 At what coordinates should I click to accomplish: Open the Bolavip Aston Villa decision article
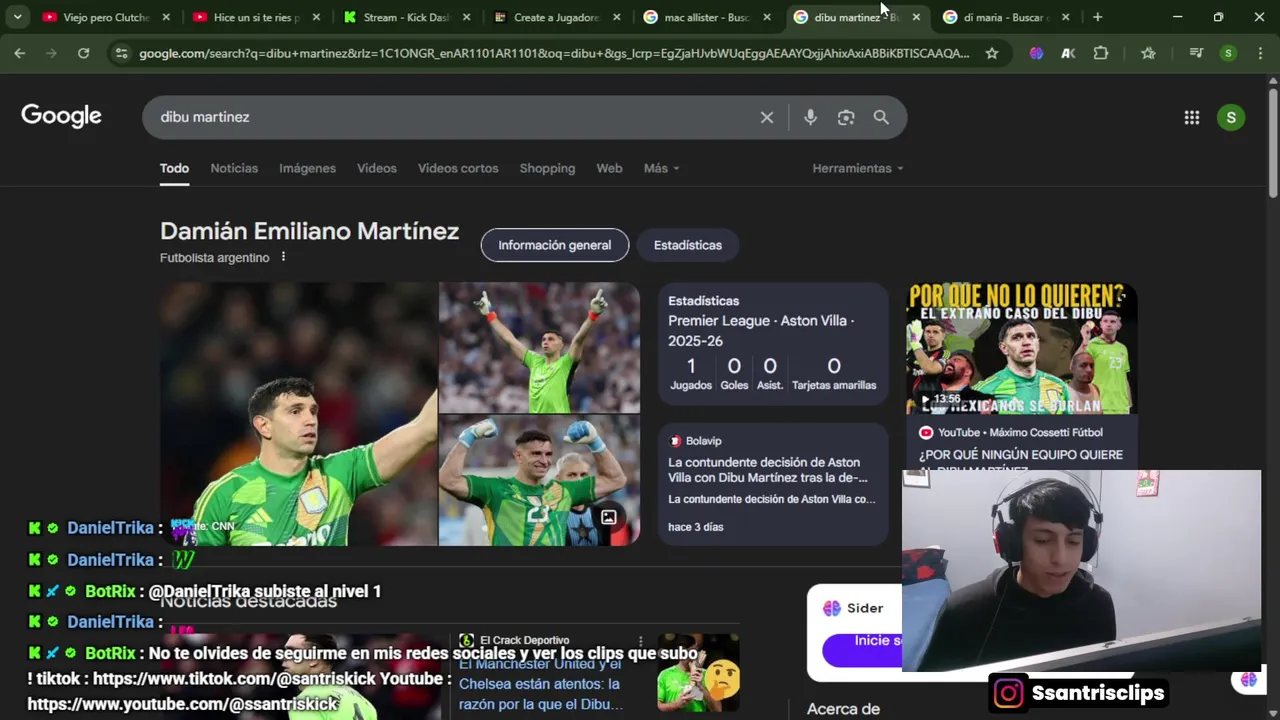tap(773, 484)
